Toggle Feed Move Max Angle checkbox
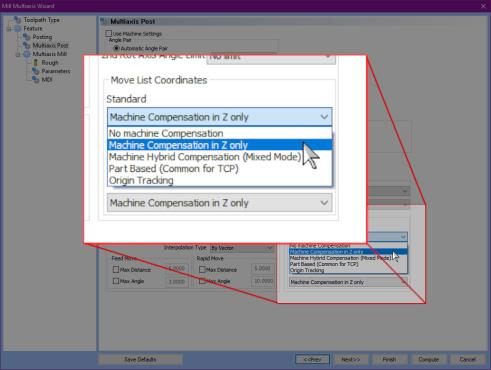Screen dimensions: 491x370 point(116,281)
